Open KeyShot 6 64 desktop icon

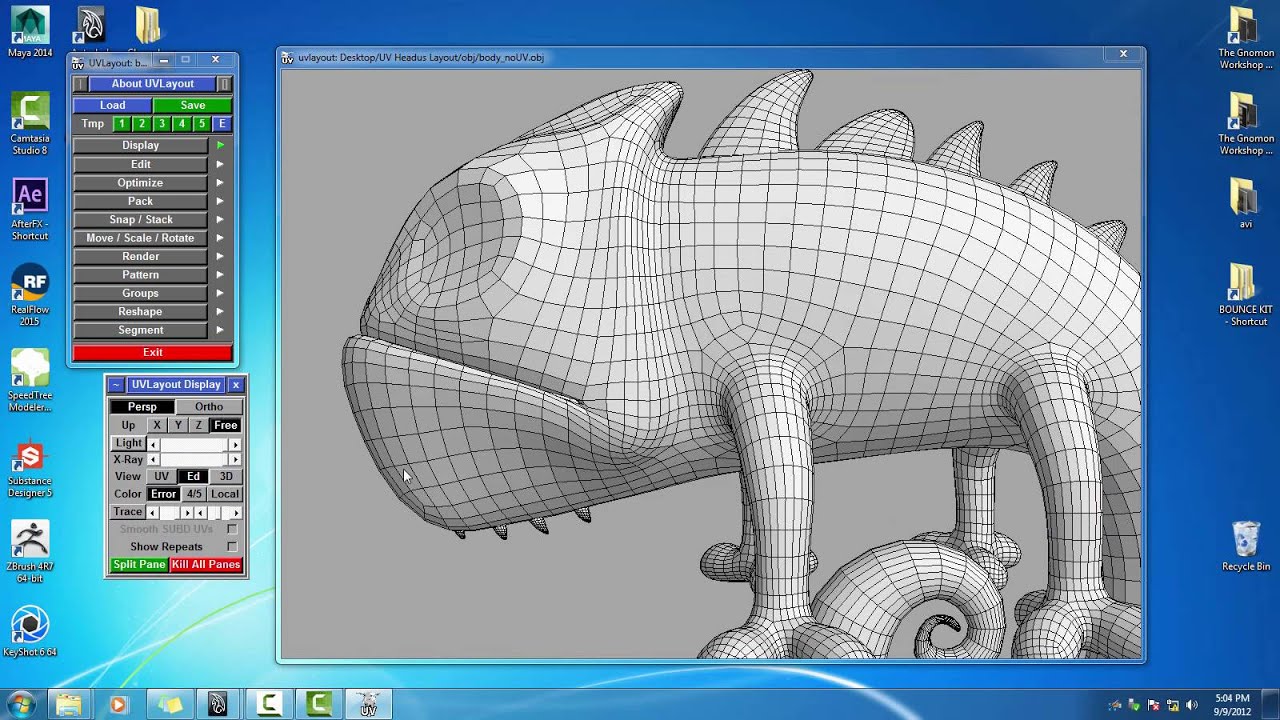tap(29, 631)
